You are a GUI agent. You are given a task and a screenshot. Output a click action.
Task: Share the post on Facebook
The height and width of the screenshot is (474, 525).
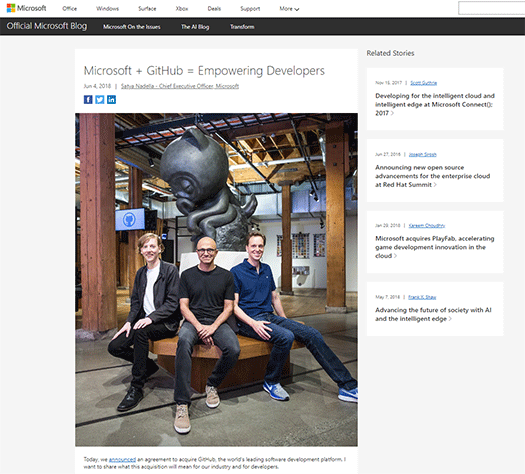(x=88, y=99)
